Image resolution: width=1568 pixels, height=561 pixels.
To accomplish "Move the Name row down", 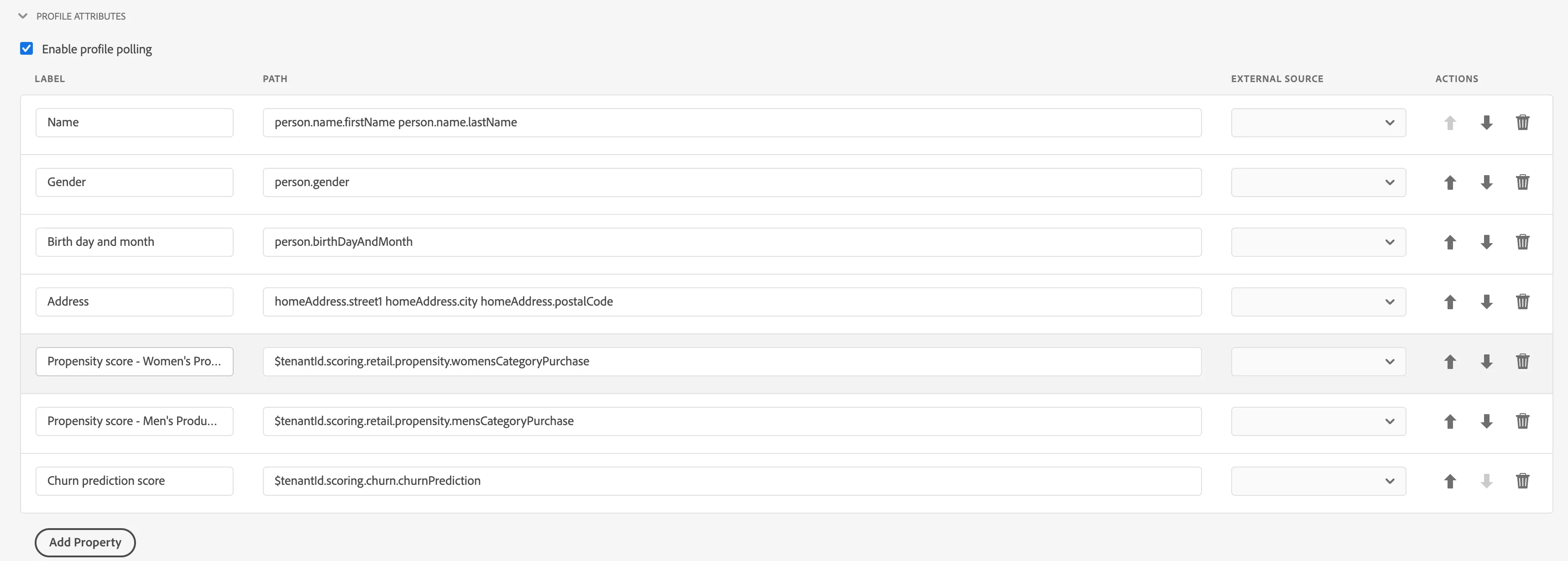I will click(x=1486, y=123).
